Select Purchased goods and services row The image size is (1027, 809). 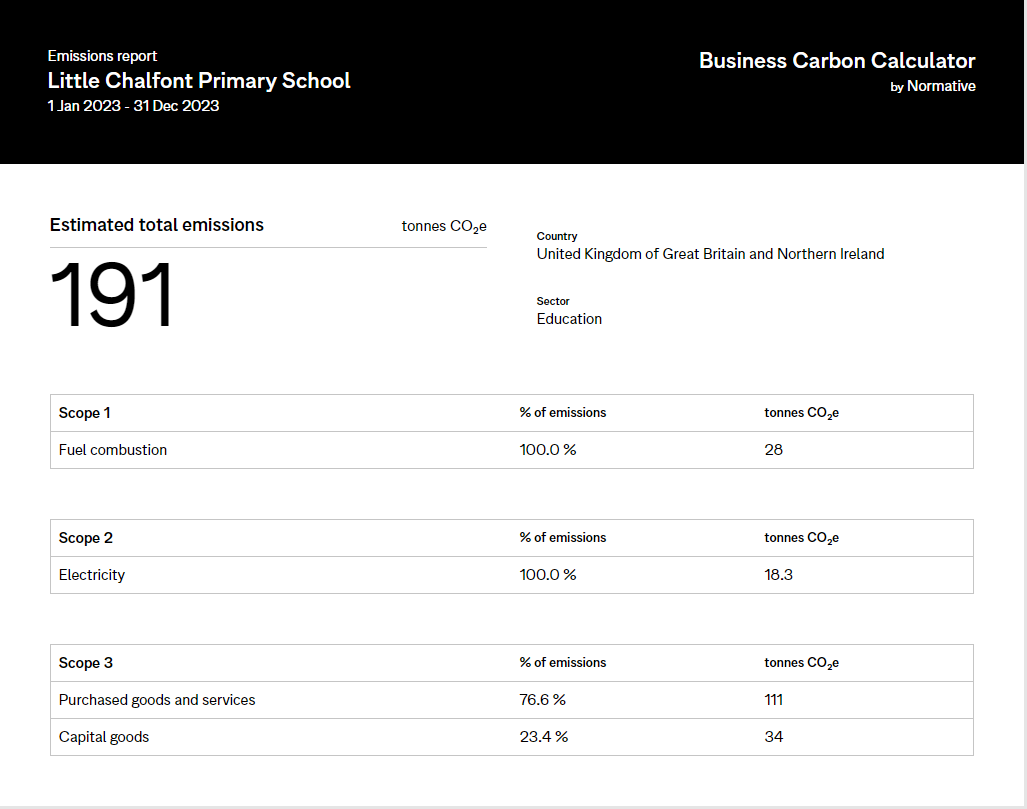(157, 700)
